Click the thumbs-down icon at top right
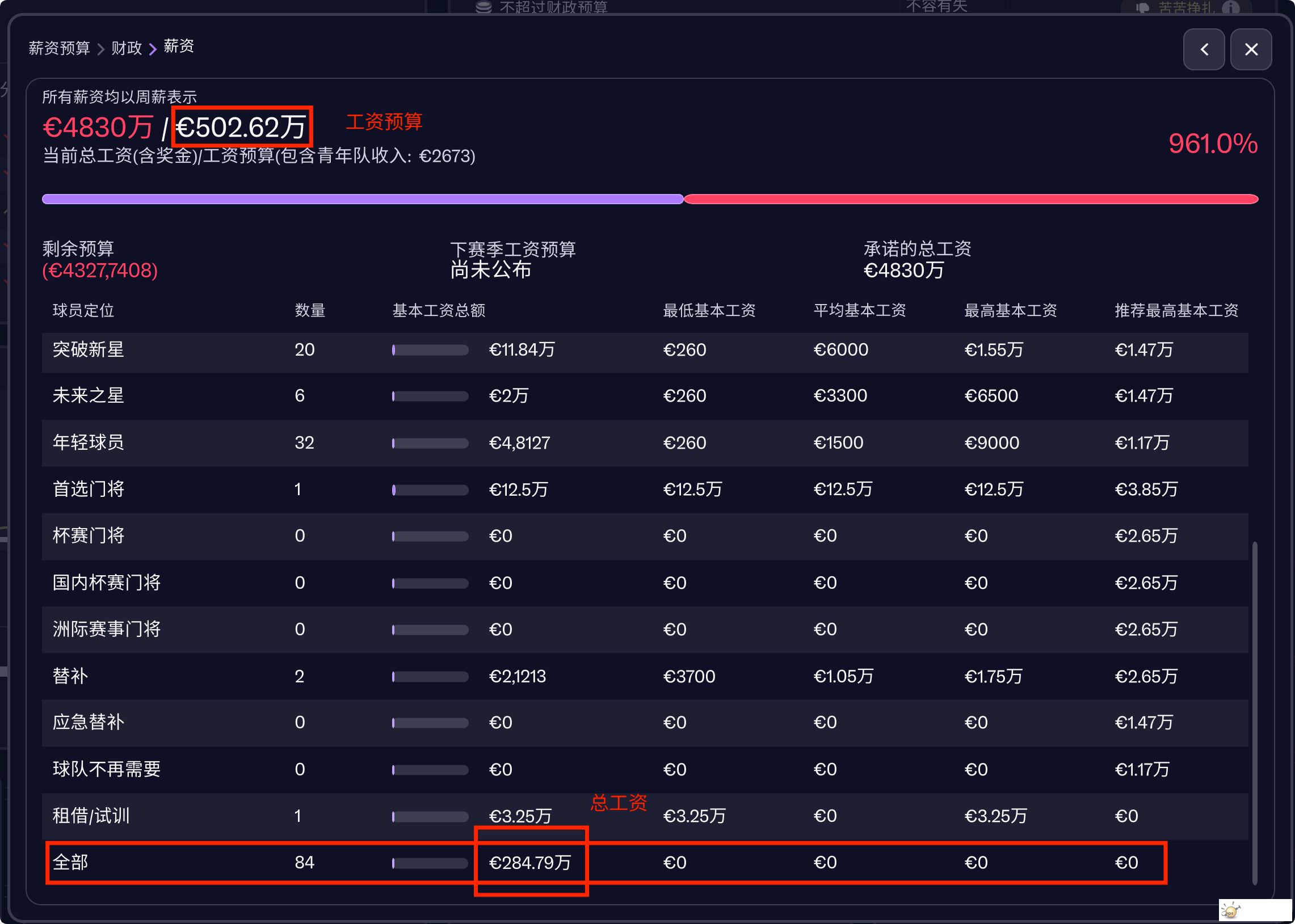The image size is (1295, 924). point(1142,7)
